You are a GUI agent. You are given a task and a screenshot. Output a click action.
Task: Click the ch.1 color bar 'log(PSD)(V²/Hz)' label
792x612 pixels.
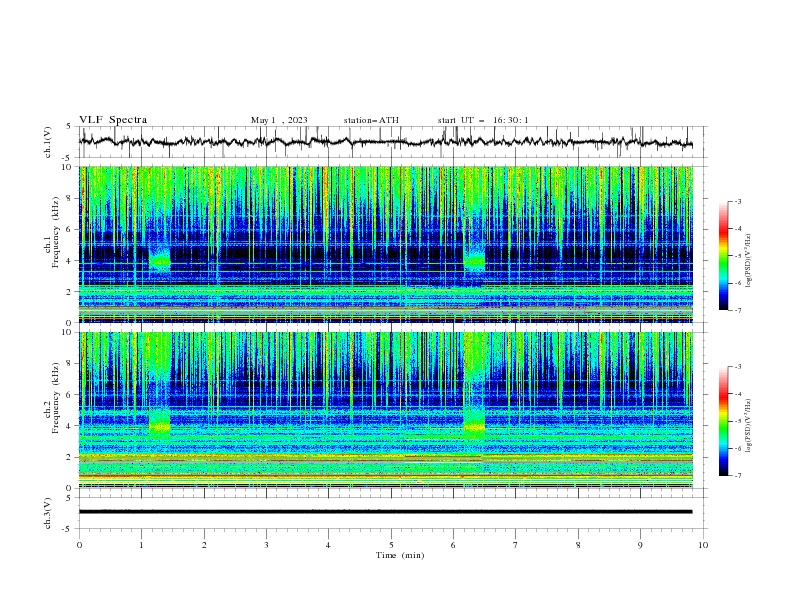pyautogui.click(x=748, y=261)
